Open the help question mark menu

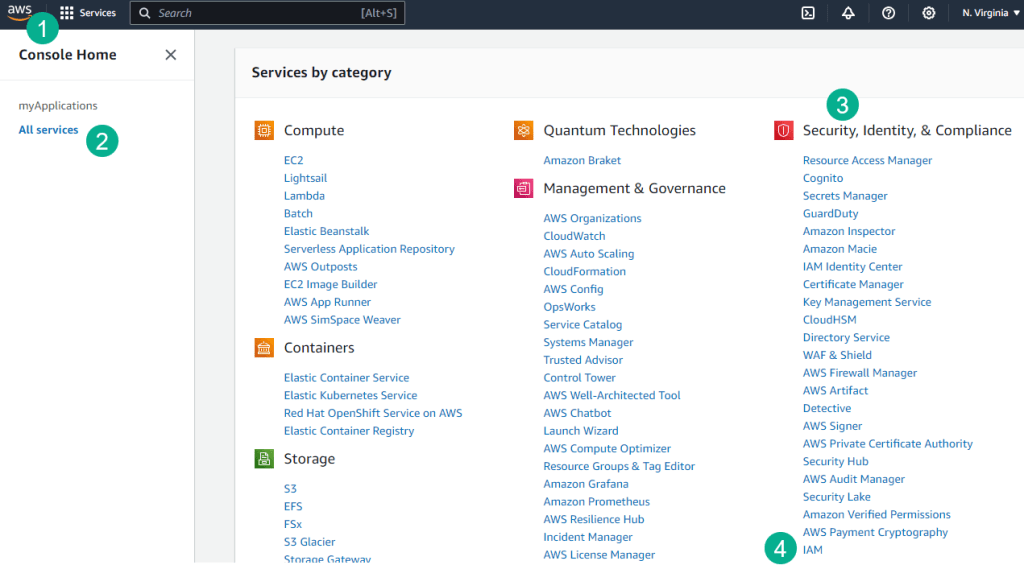click(888, 13)
